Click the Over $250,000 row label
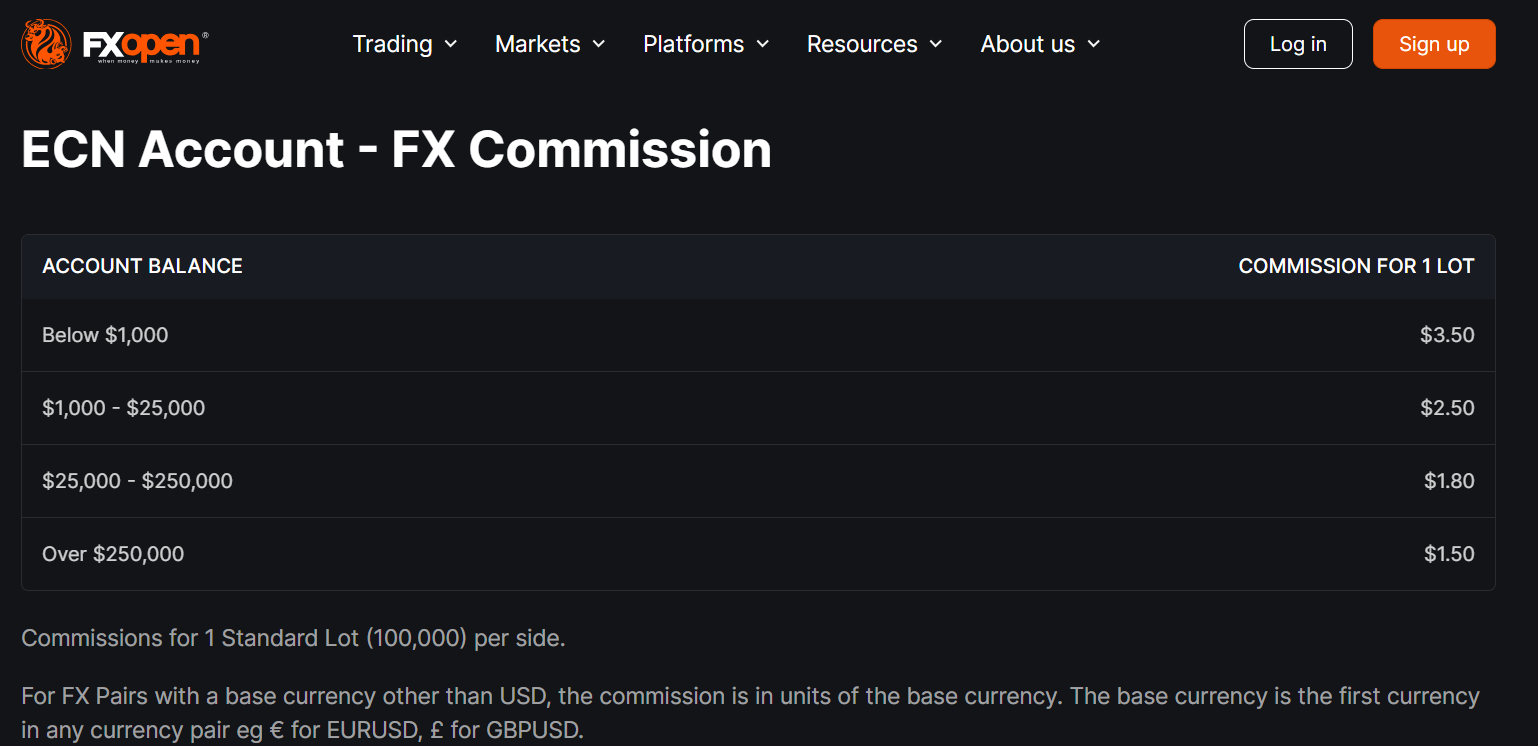Viewport: 1538px width, 746px height. [x=113, y=554]
